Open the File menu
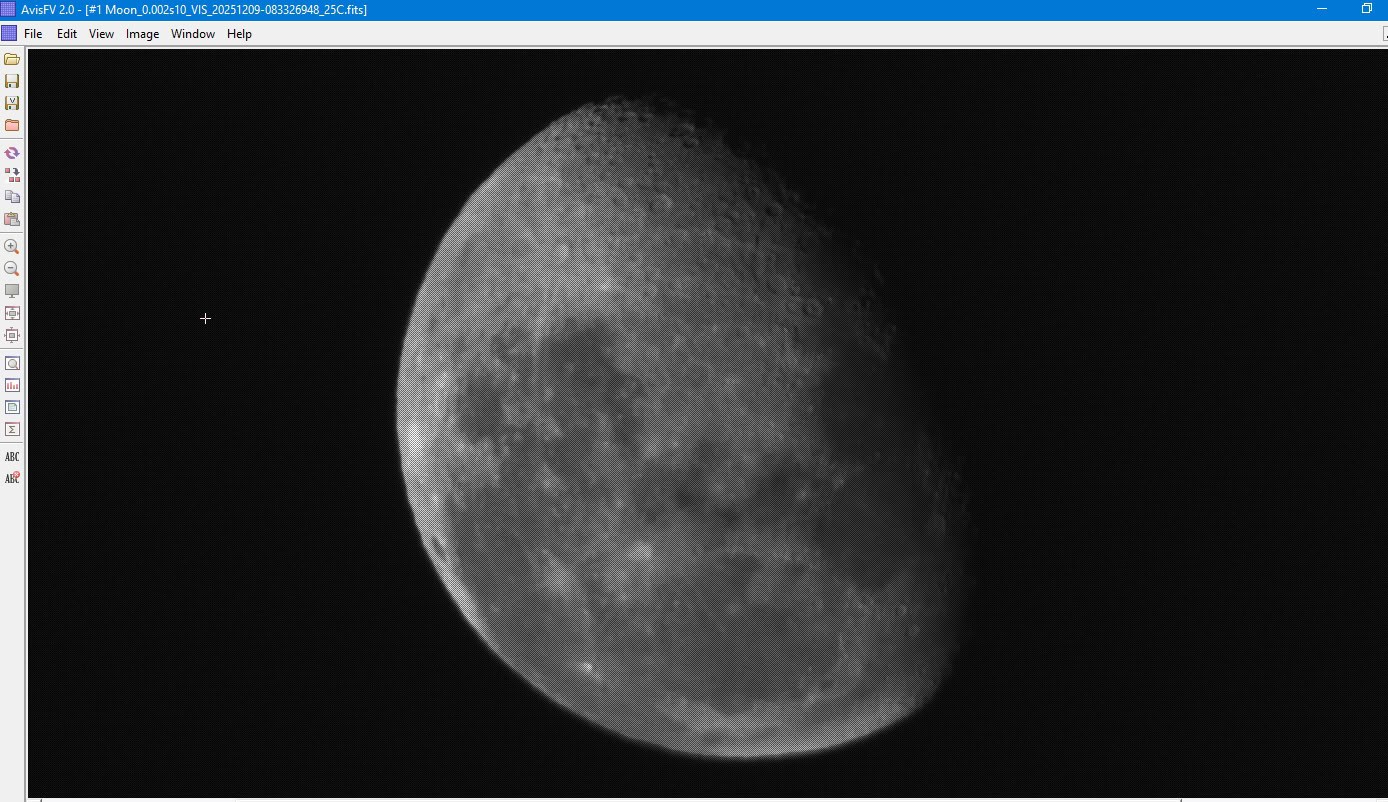1388x802 pixels. coord(33,34)
